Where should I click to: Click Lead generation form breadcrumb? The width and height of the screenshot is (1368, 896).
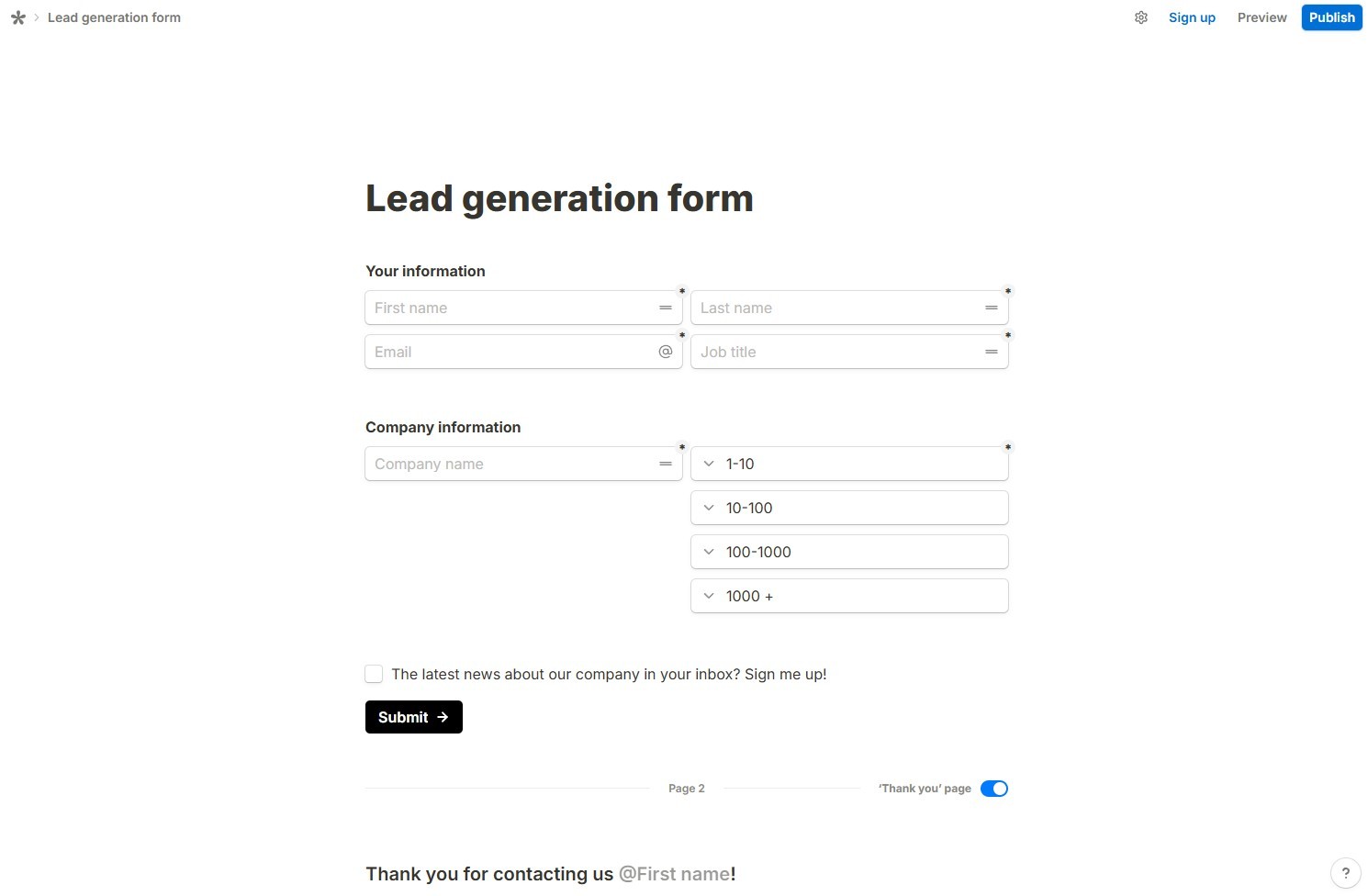[114, 17]
